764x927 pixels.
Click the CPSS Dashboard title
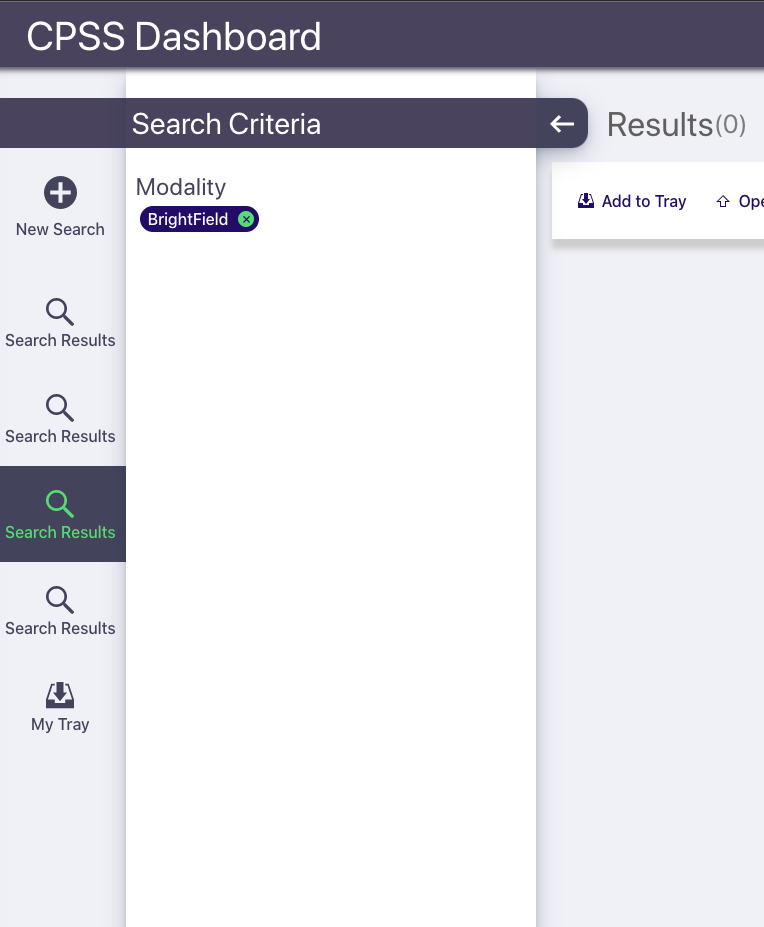tap(174, 37)
